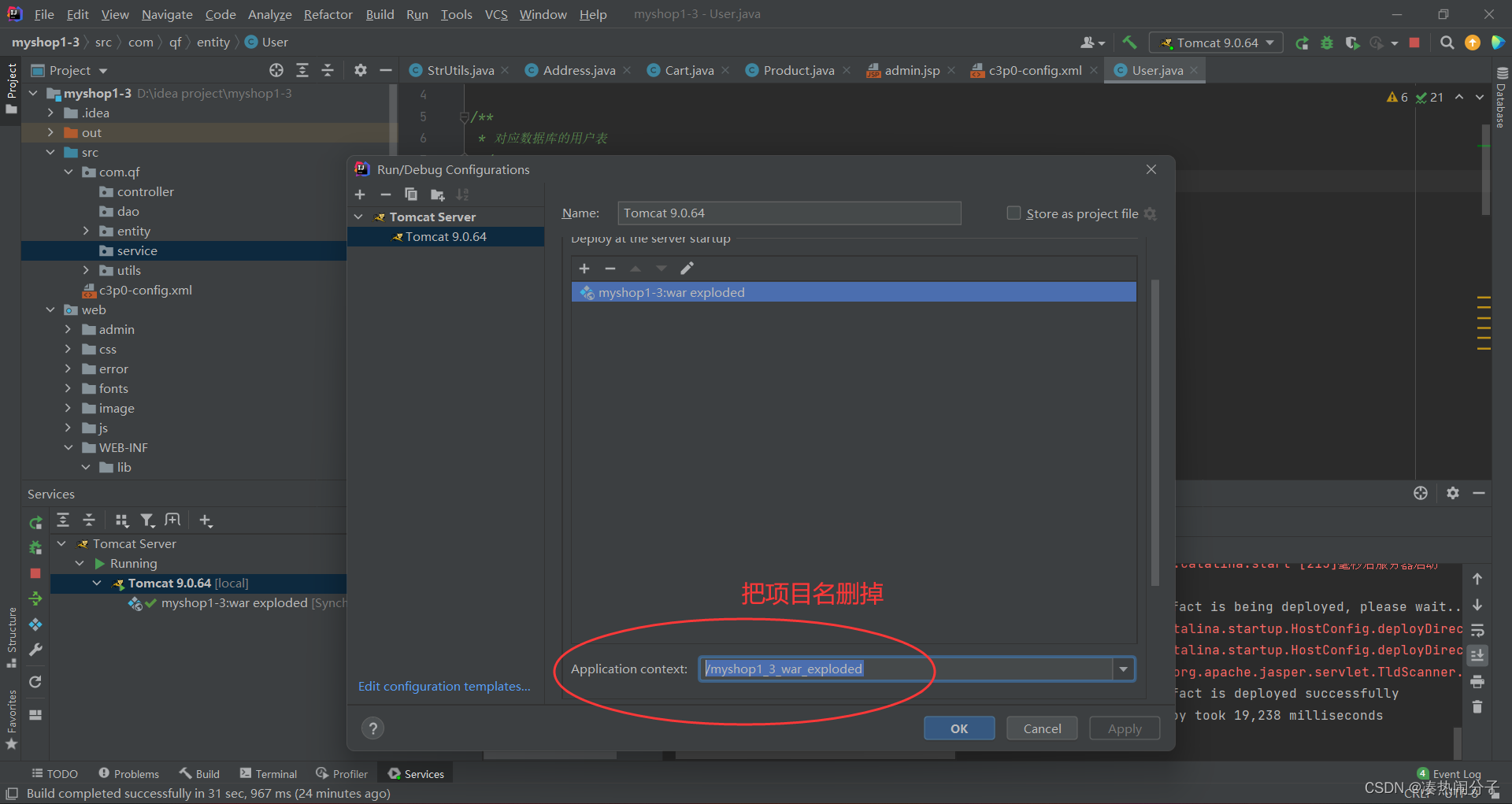Group services icon in Services toolbar

tap(121, 520)
